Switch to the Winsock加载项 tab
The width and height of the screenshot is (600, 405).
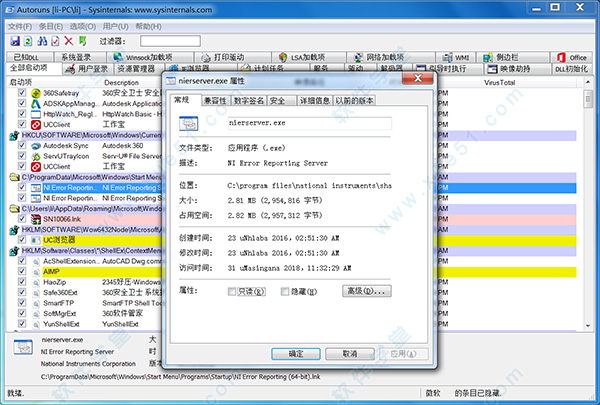pos(150,57)
